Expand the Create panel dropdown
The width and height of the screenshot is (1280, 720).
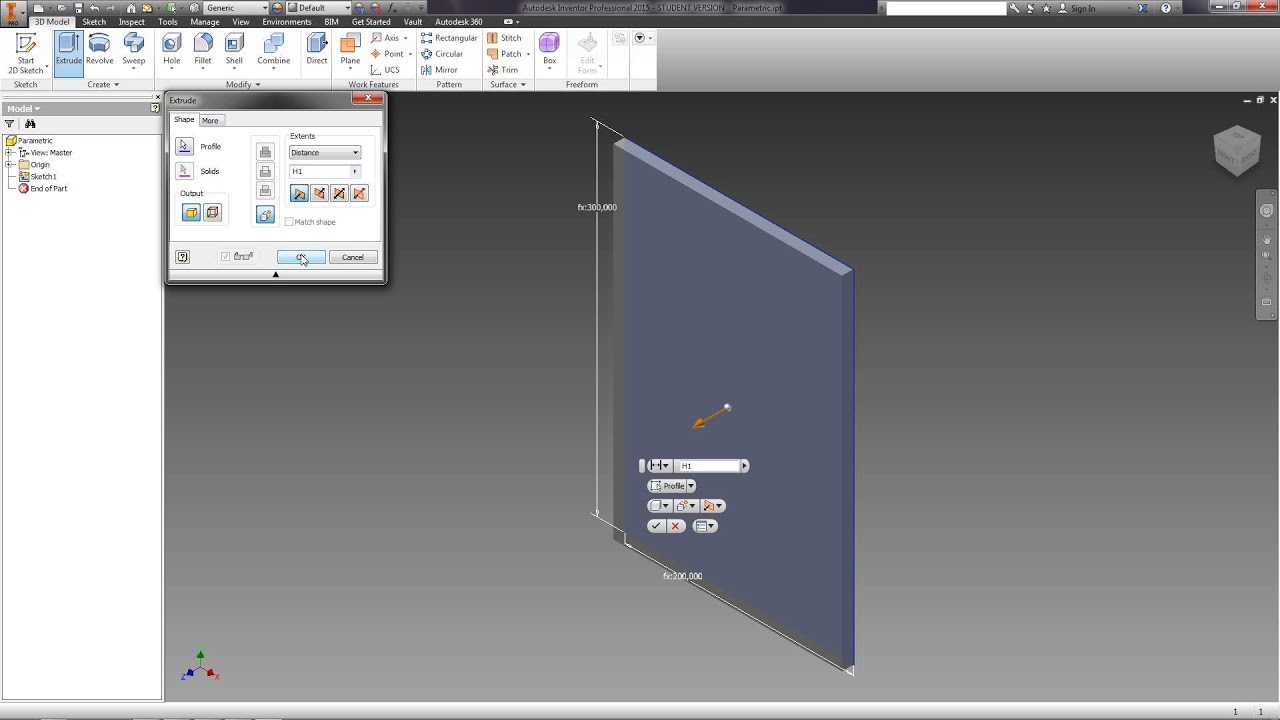point(103,85)
